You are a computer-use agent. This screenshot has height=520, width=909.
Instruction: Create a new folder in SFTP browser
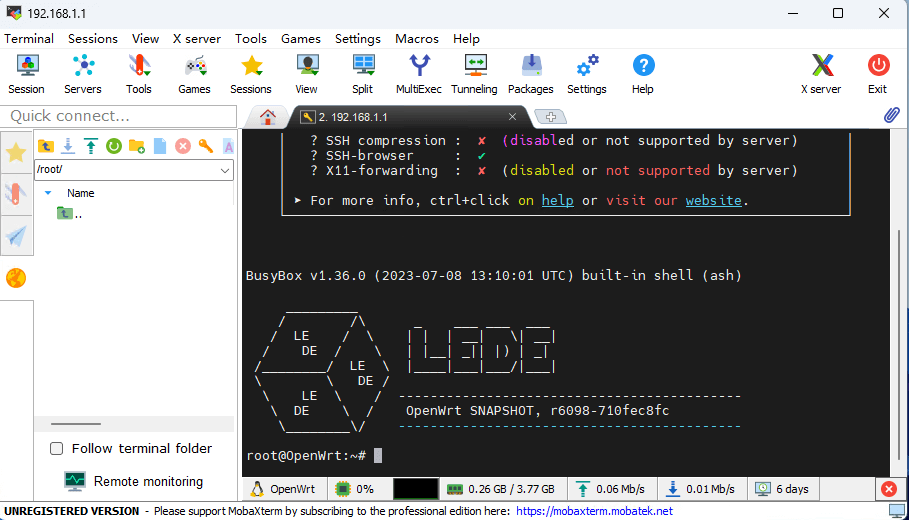pyautogui.click(x=137, y=146)
